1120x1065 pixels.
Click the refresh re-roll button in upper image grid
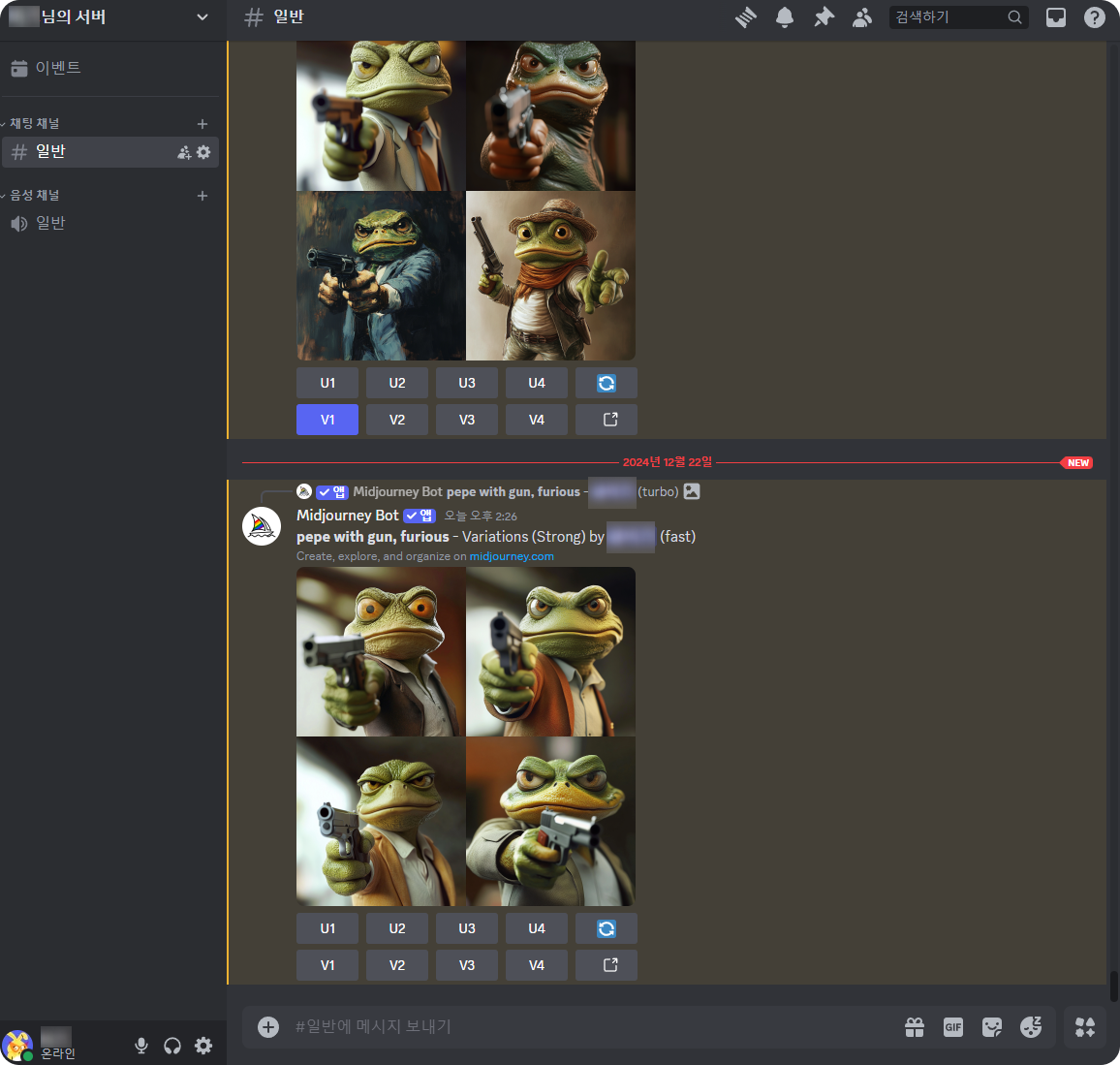(x=607, y=383)
